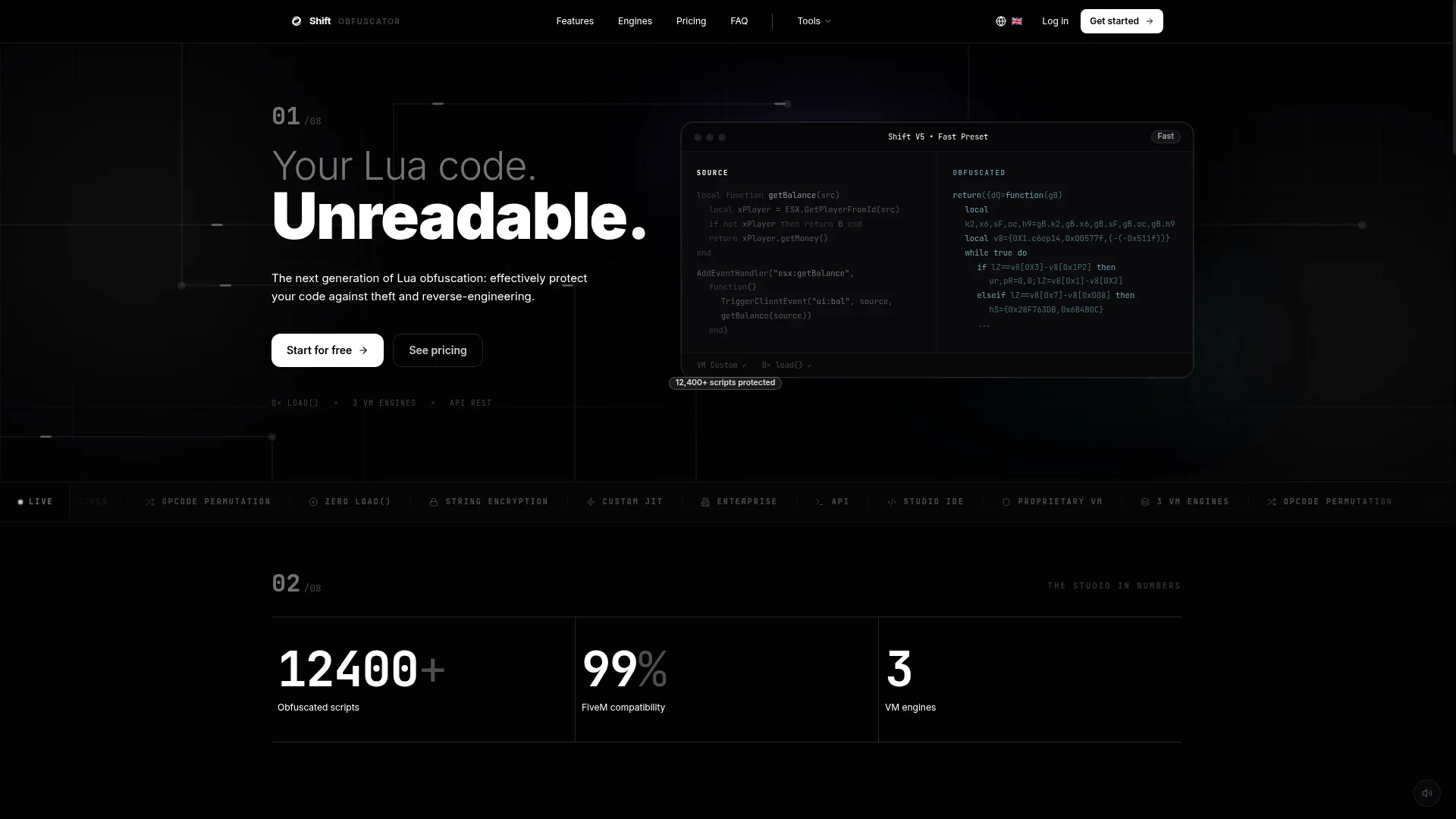Click the '0× load()' code window status
Screen dimensions: 1456x819
(x=786, y=366)
